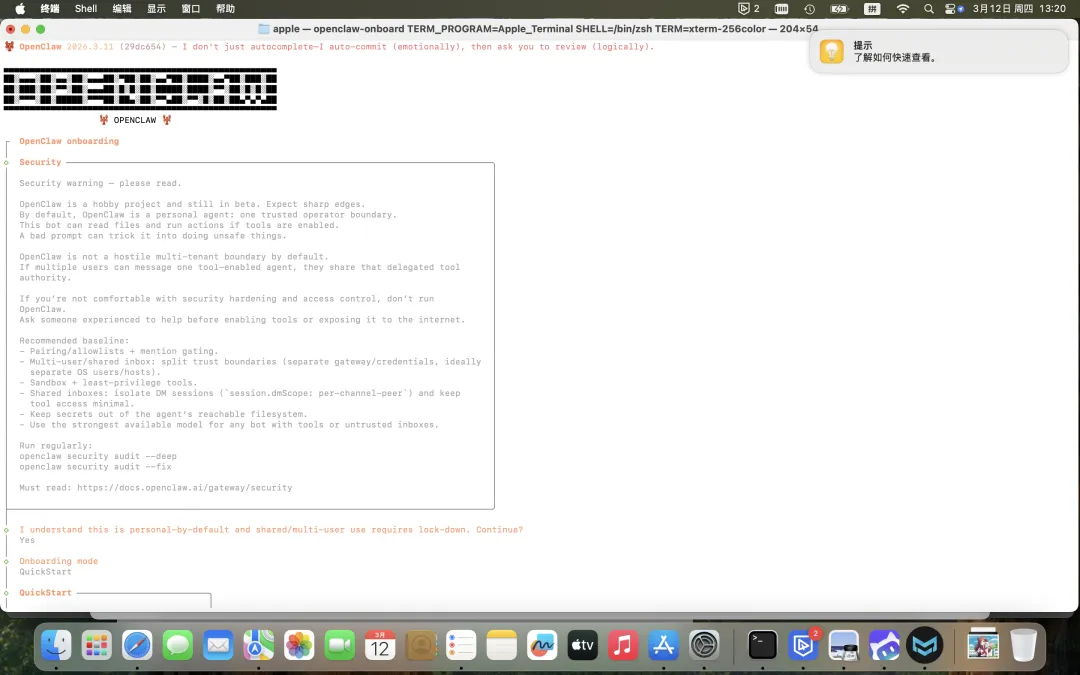Click the "Pairing/allowlists + mention gating." line
This screenshot has width=1080, height=675.
pos(118,351)
